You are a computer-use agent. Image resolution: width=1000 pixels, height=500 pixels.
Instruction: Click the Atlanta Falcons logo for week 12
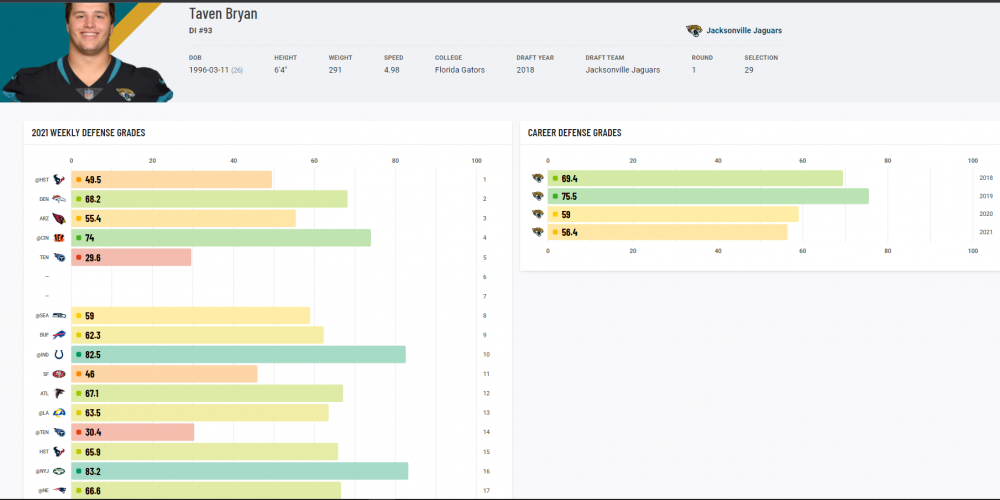59,393
